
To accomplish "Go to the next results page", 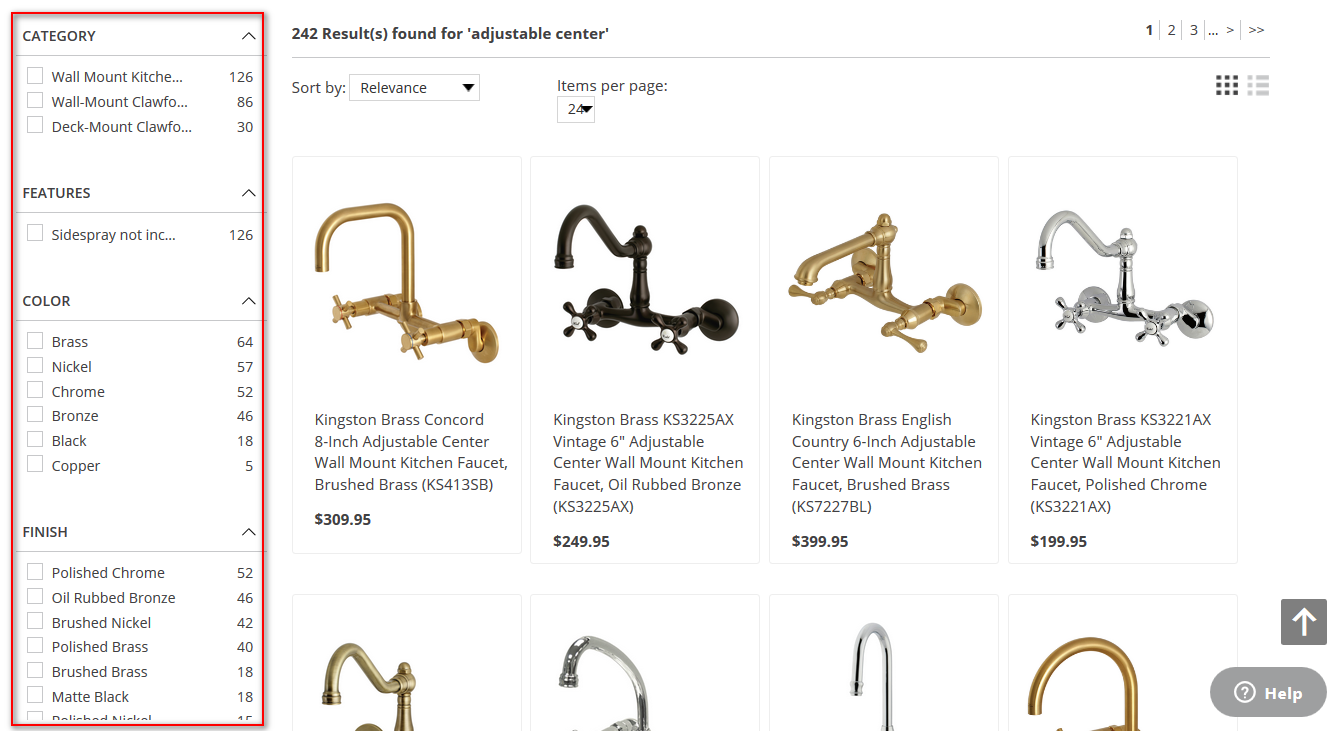I will [x=1230, y=30].
